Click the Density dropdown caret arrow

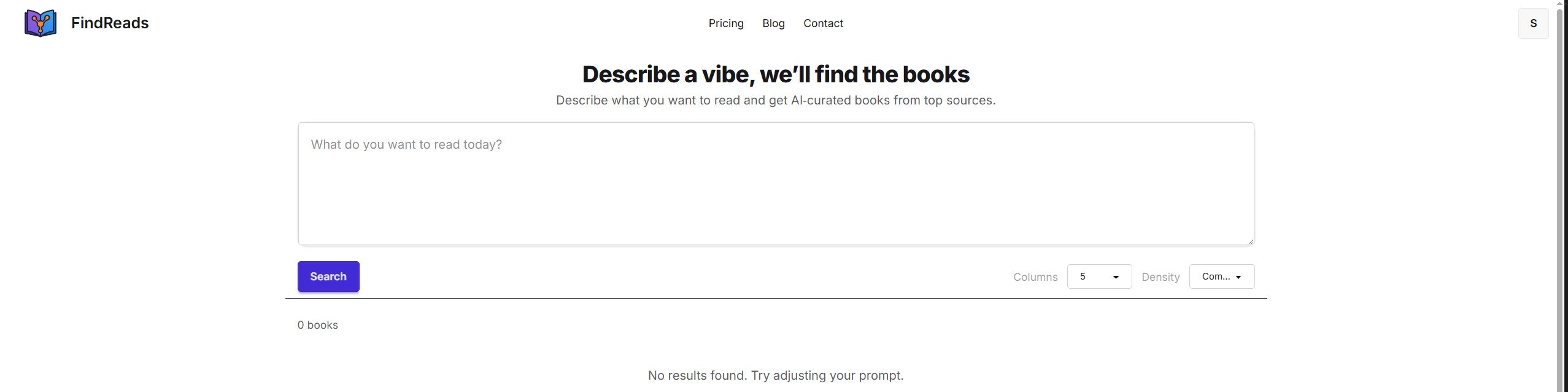pos(1238,277)
